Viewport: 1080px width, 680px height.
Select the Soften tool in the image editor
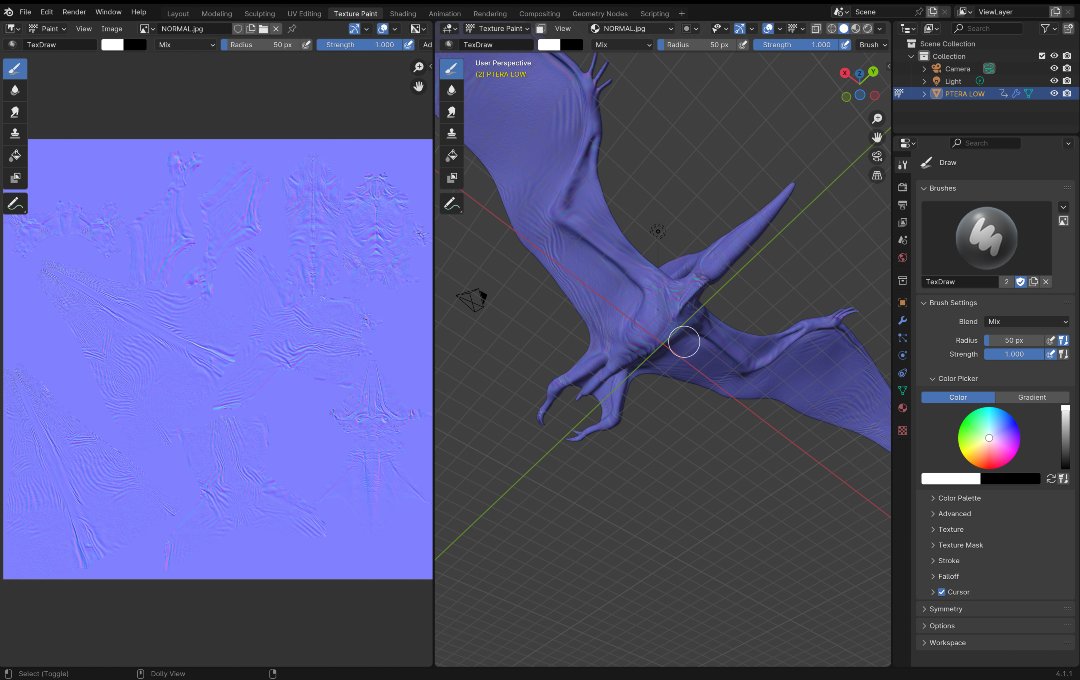(x=15, y=90)
